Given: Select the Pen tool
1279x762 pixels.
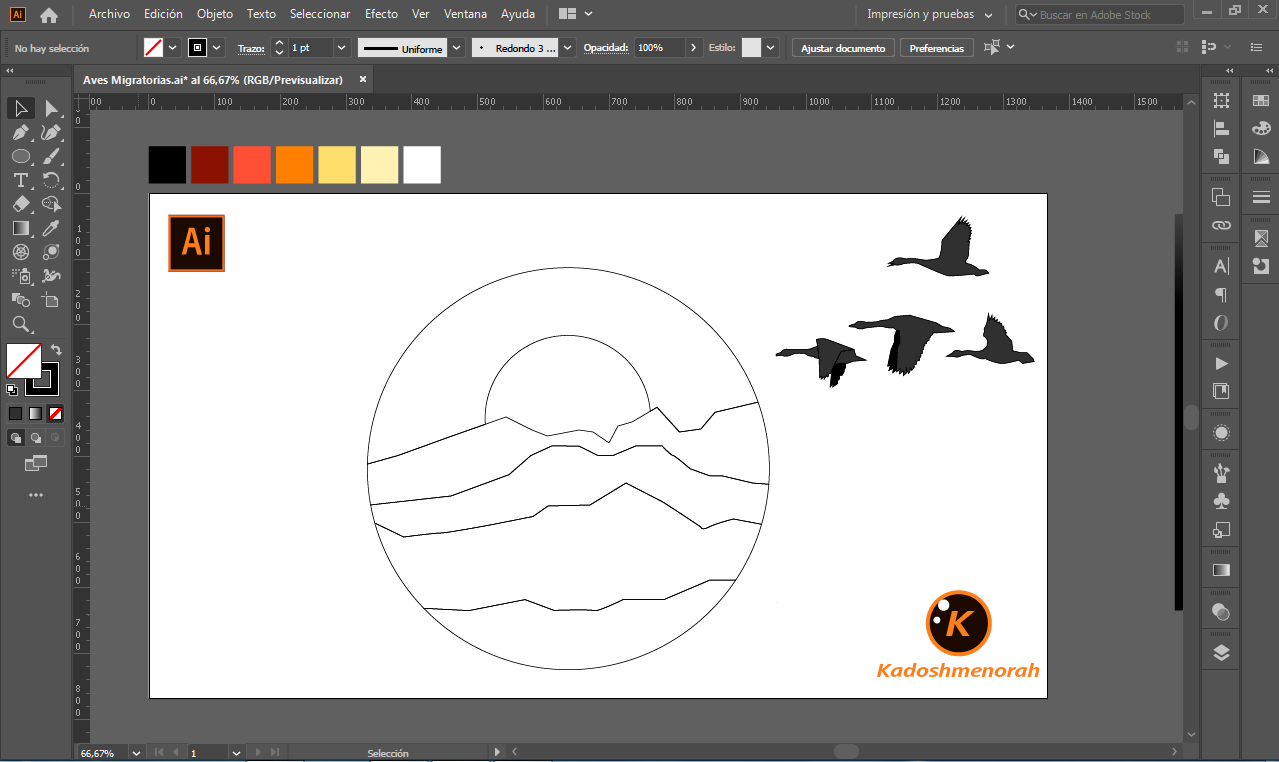Looking at the screenshot, I should 20,132.
